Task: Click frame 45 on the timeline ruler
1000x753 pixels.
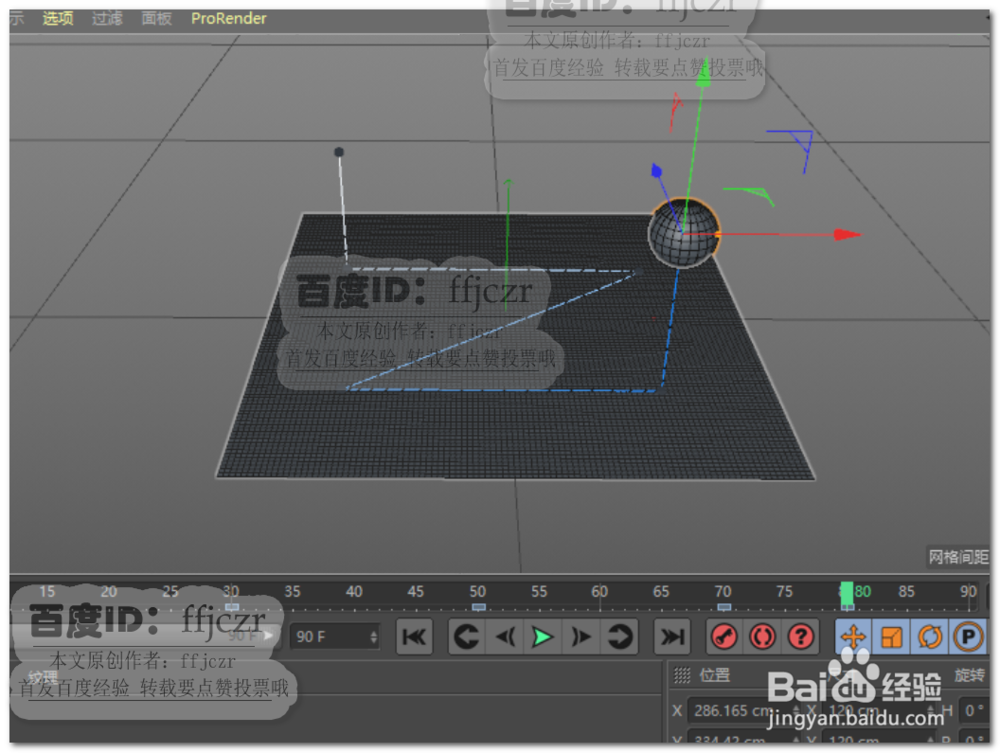Action: (x=415, y=592)
